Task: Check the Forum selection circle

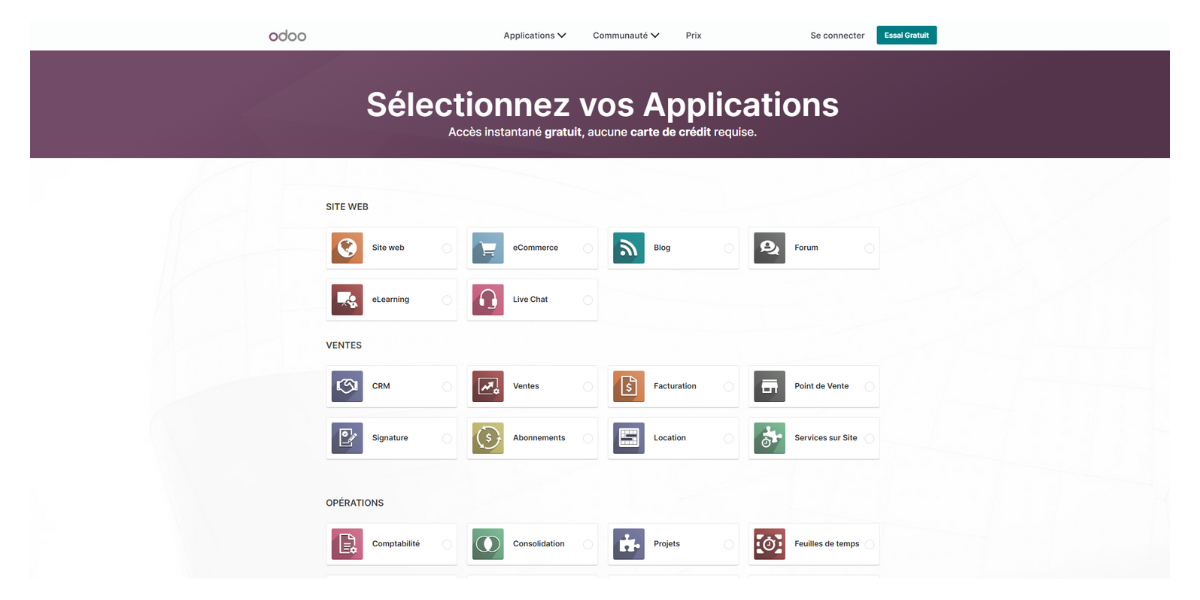Action: coord(867,247)
